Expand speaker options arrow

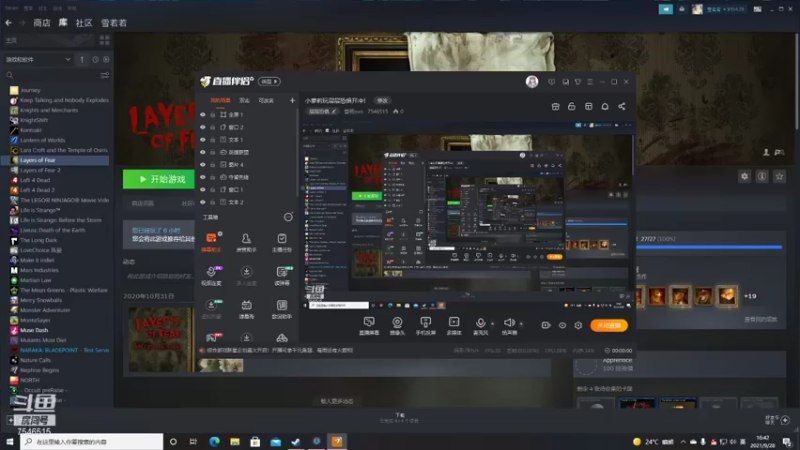click(x=521, y=323)
